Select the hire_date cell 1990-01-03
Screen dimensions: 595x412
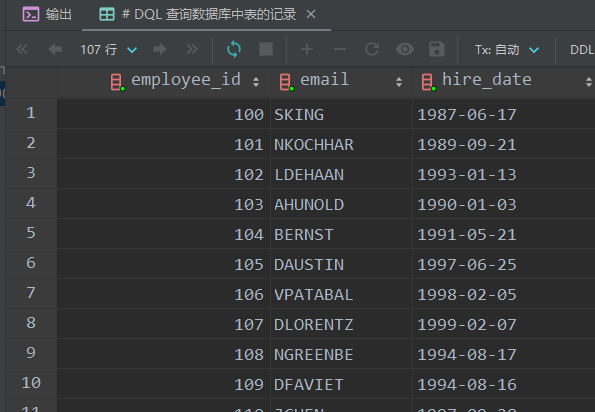click(x=504, y=204)
